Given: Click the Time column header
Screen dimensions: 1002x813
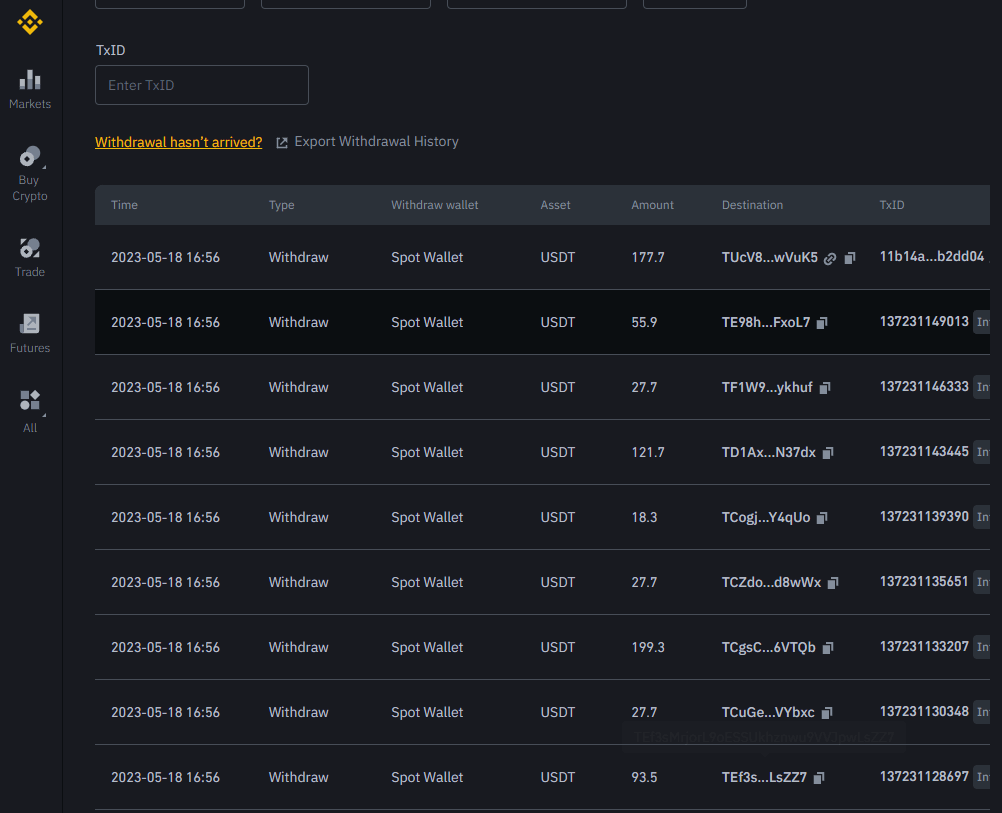Looking at the screenshot, I should click(x=124, y=205).
